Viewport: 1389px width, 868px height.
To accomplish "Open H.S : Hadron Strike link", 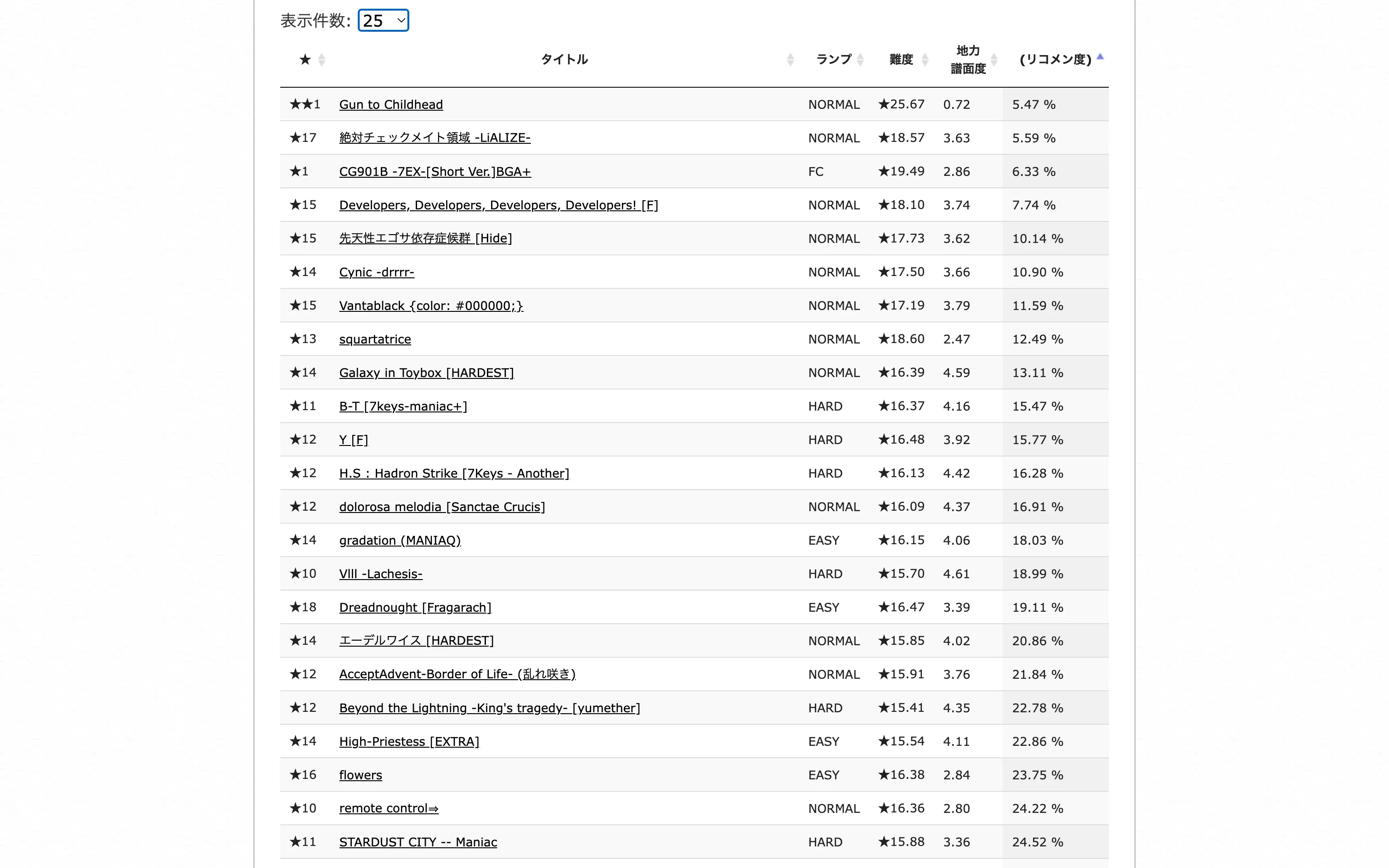I will pyautogui.click(x=454, y=473).
